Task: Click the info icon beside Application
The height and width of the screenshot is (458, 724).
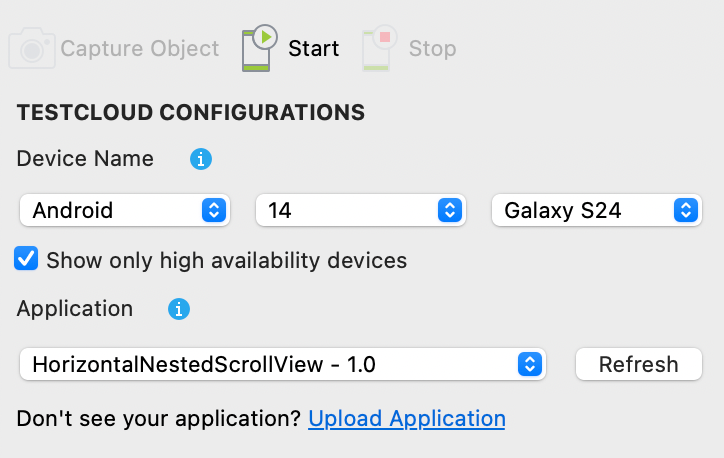Action: point(179,310)
